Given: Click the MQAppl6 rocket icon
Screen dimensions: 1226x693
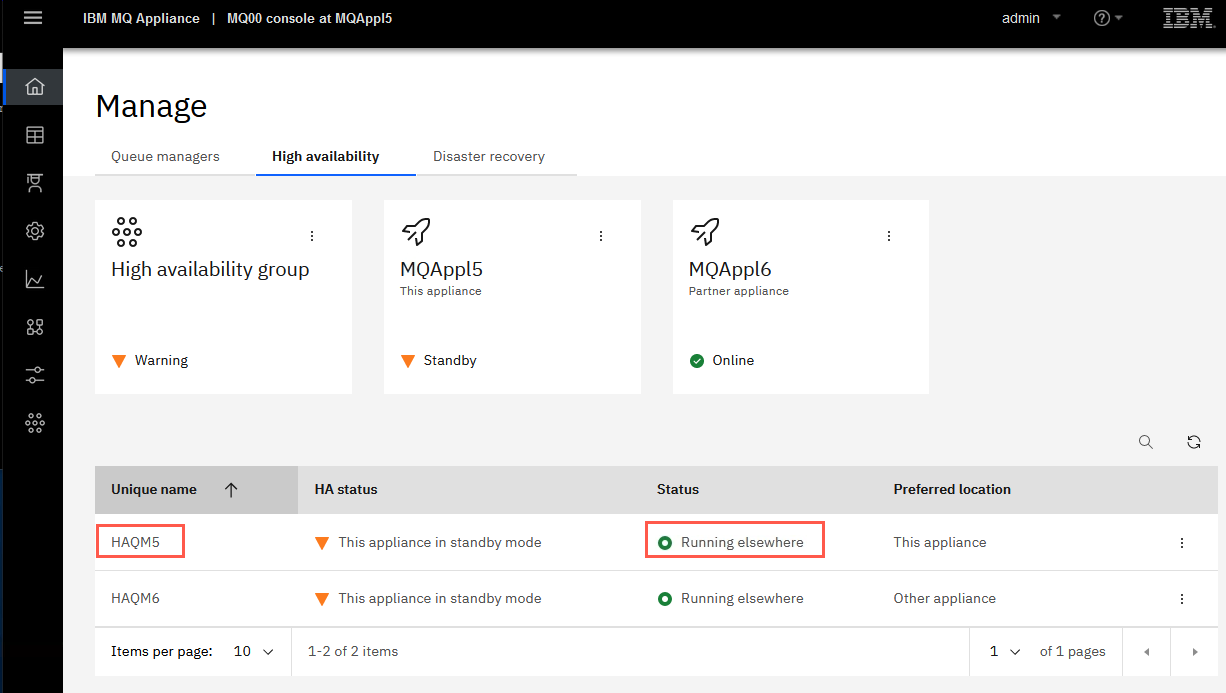Looking at the screenshot, I should point(705,232).
